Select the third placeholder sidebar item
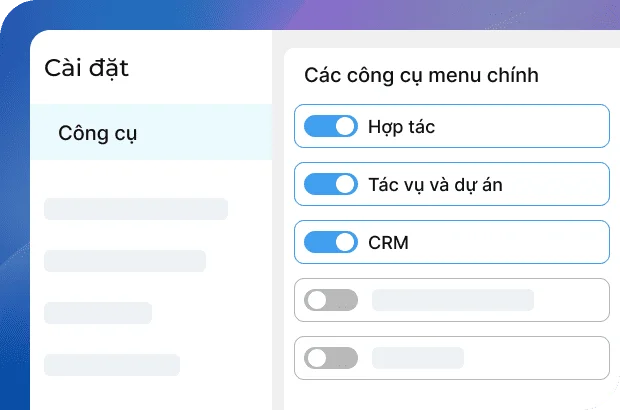The image size is (620, 410). 98,313
